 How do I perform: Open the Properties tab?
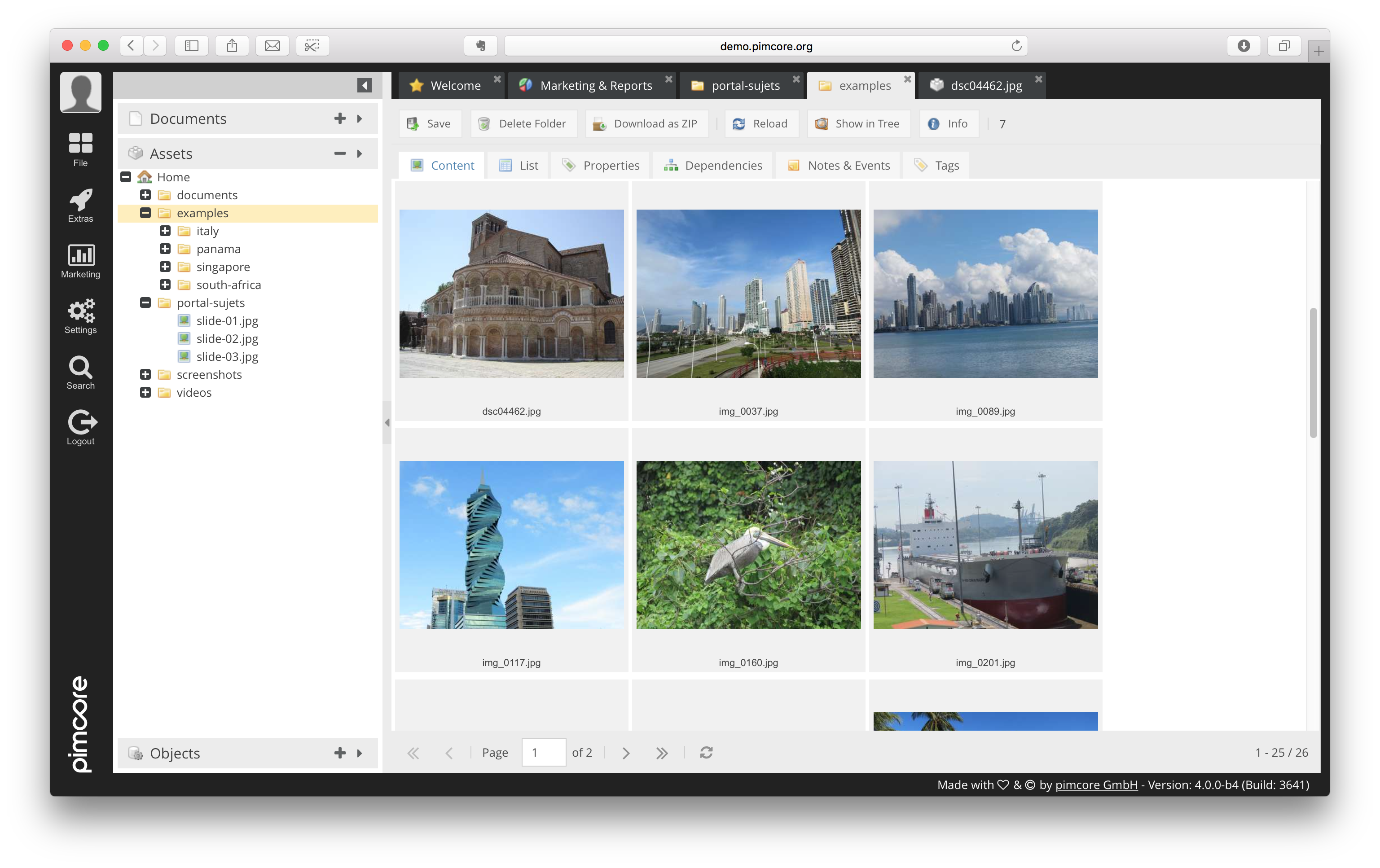[601, 166]
